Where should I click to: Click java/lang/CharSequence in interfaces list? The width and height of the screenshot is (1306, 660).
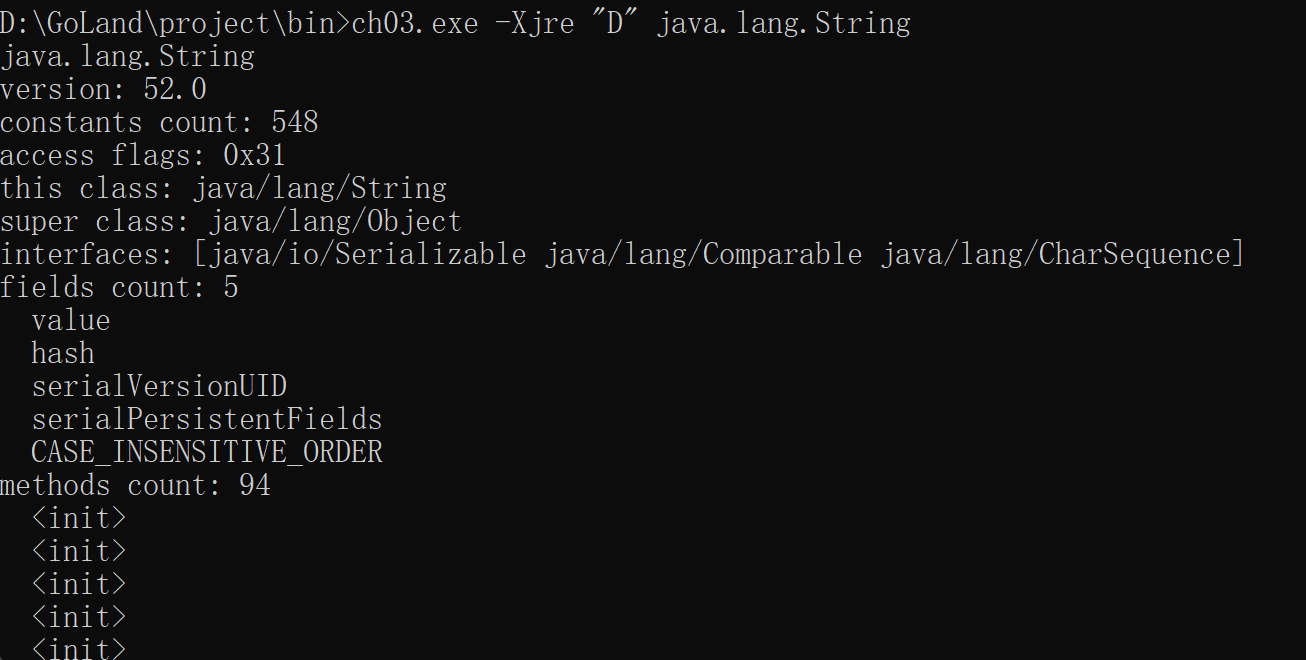point(1055,255)
